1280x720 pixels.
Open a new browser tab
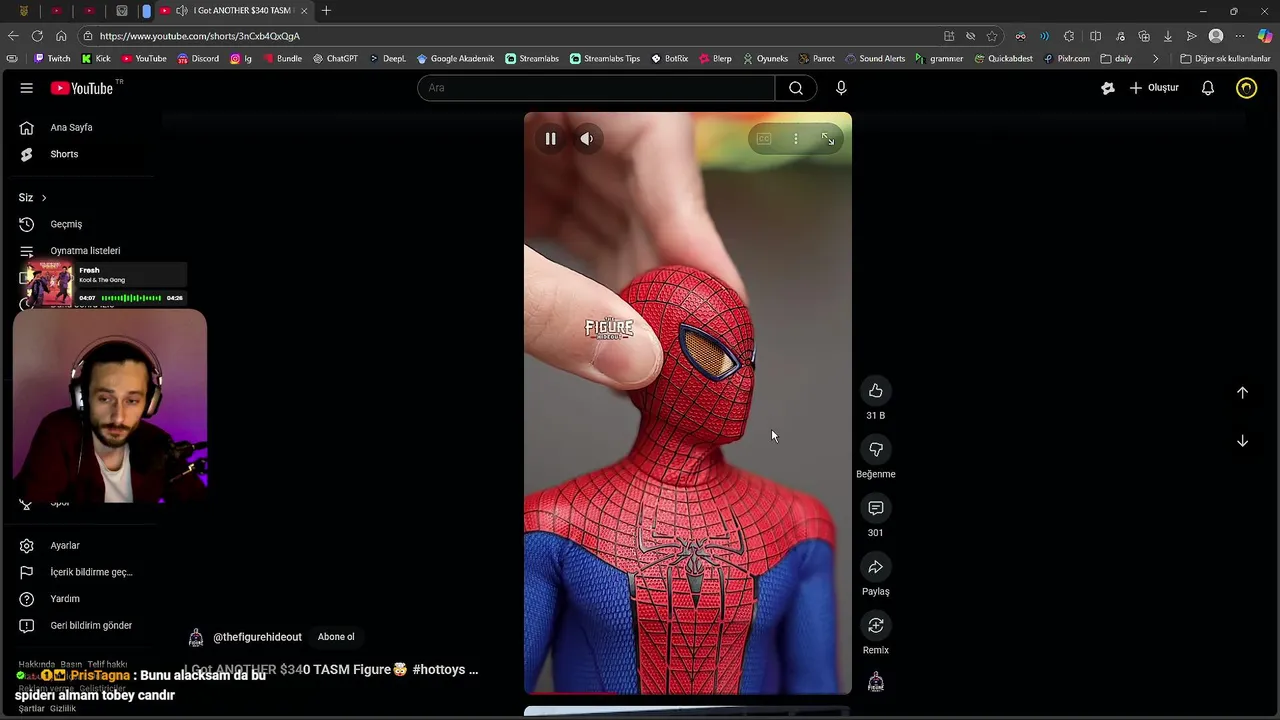326,11
